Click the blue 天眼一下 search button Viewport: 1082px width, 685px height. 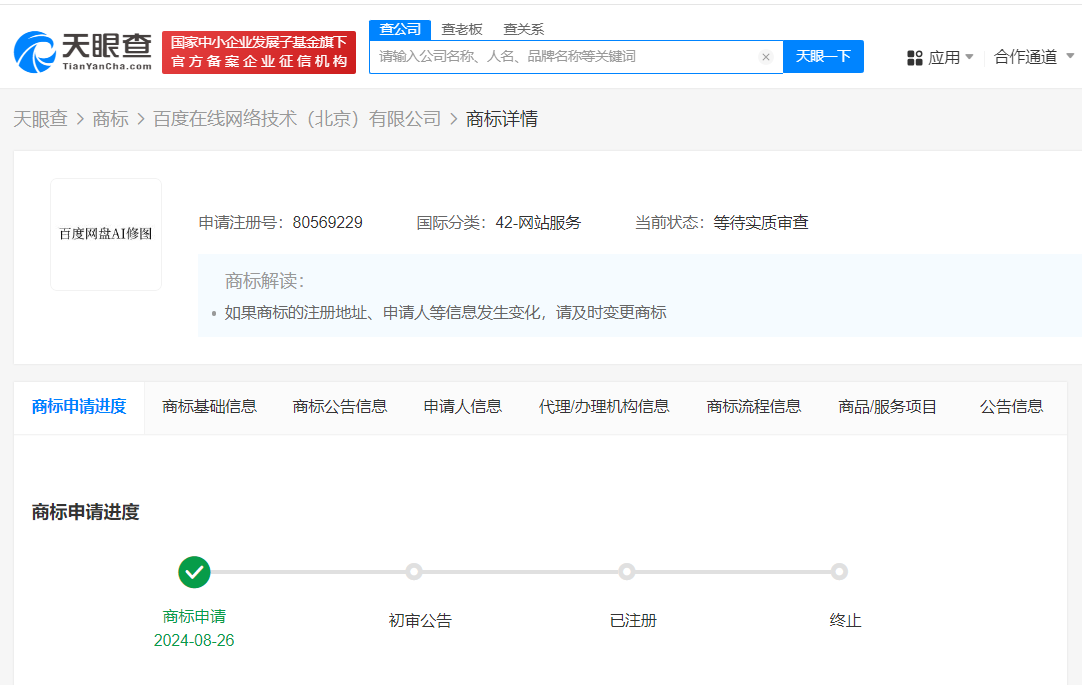point(823,57)
